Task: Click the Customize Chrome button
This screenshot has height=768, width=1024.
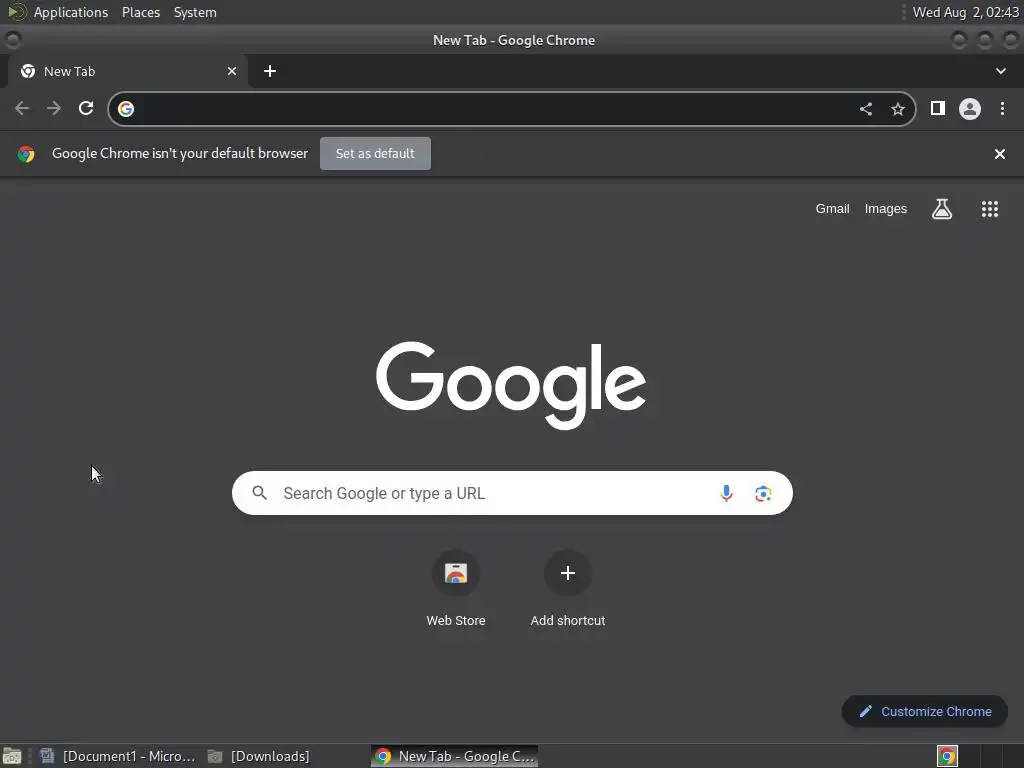Action: point(925,711)
